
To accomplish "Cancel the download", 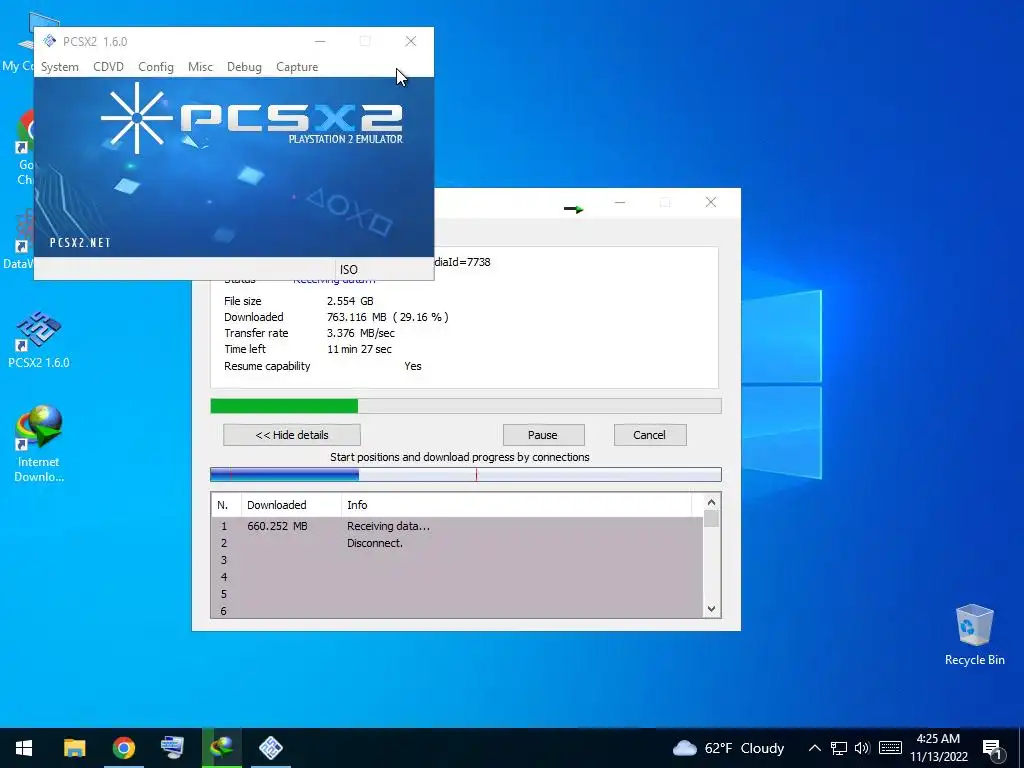I will pyautogui.click(x=649, y=435).
